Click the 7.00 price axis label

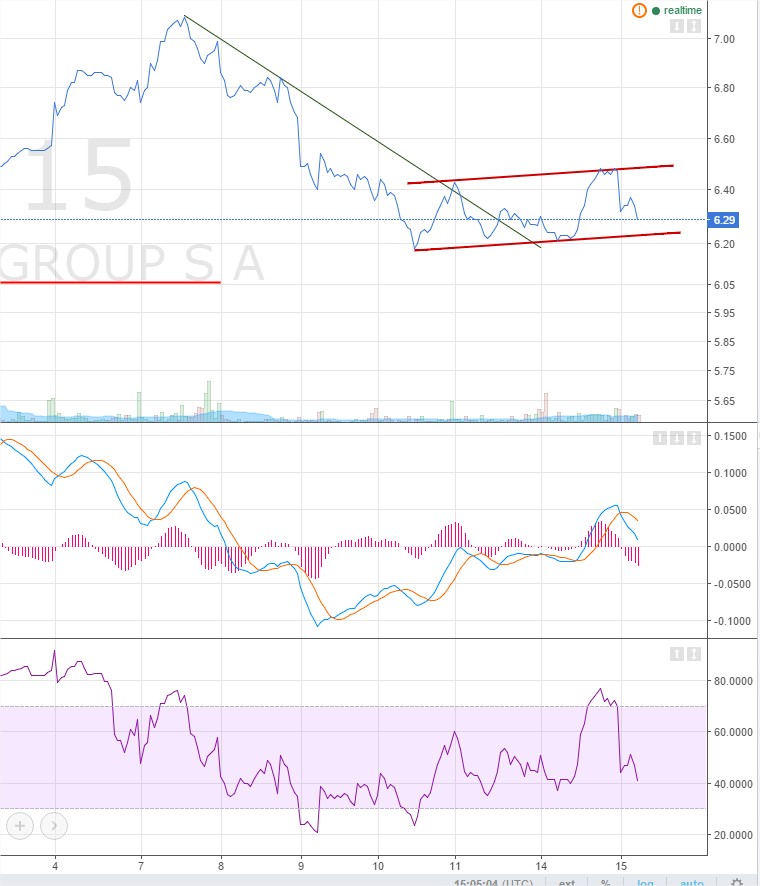click(x=724, y=39)
